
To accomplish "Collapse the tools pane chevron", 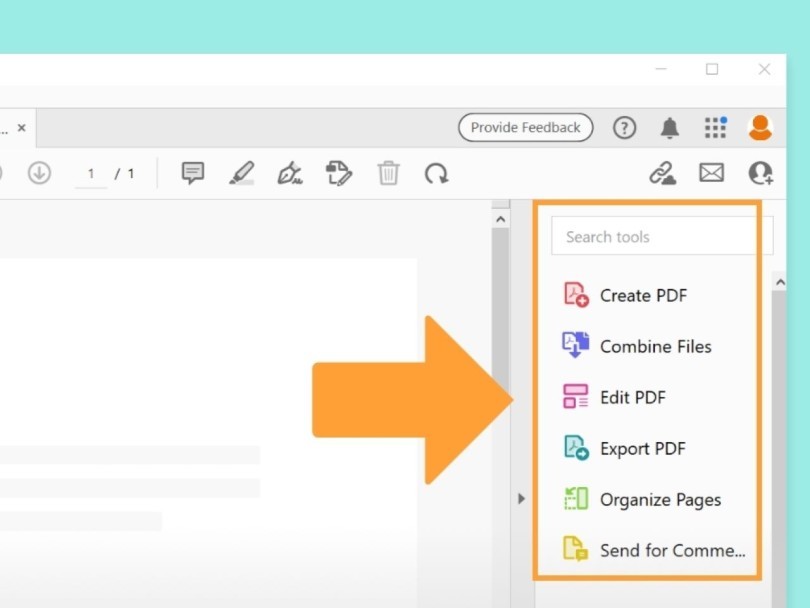I will point(521,497).
